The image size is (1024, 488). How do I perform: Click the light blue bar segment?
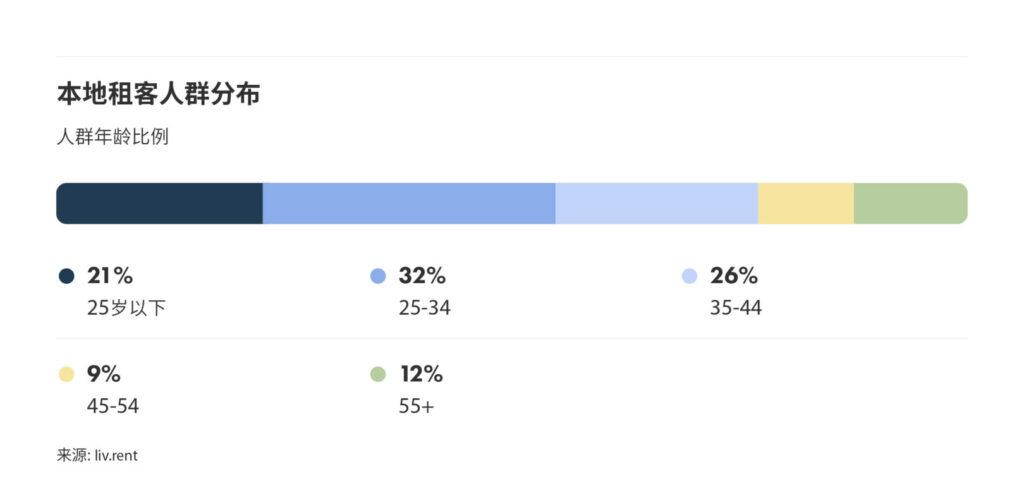pos(656,203)
